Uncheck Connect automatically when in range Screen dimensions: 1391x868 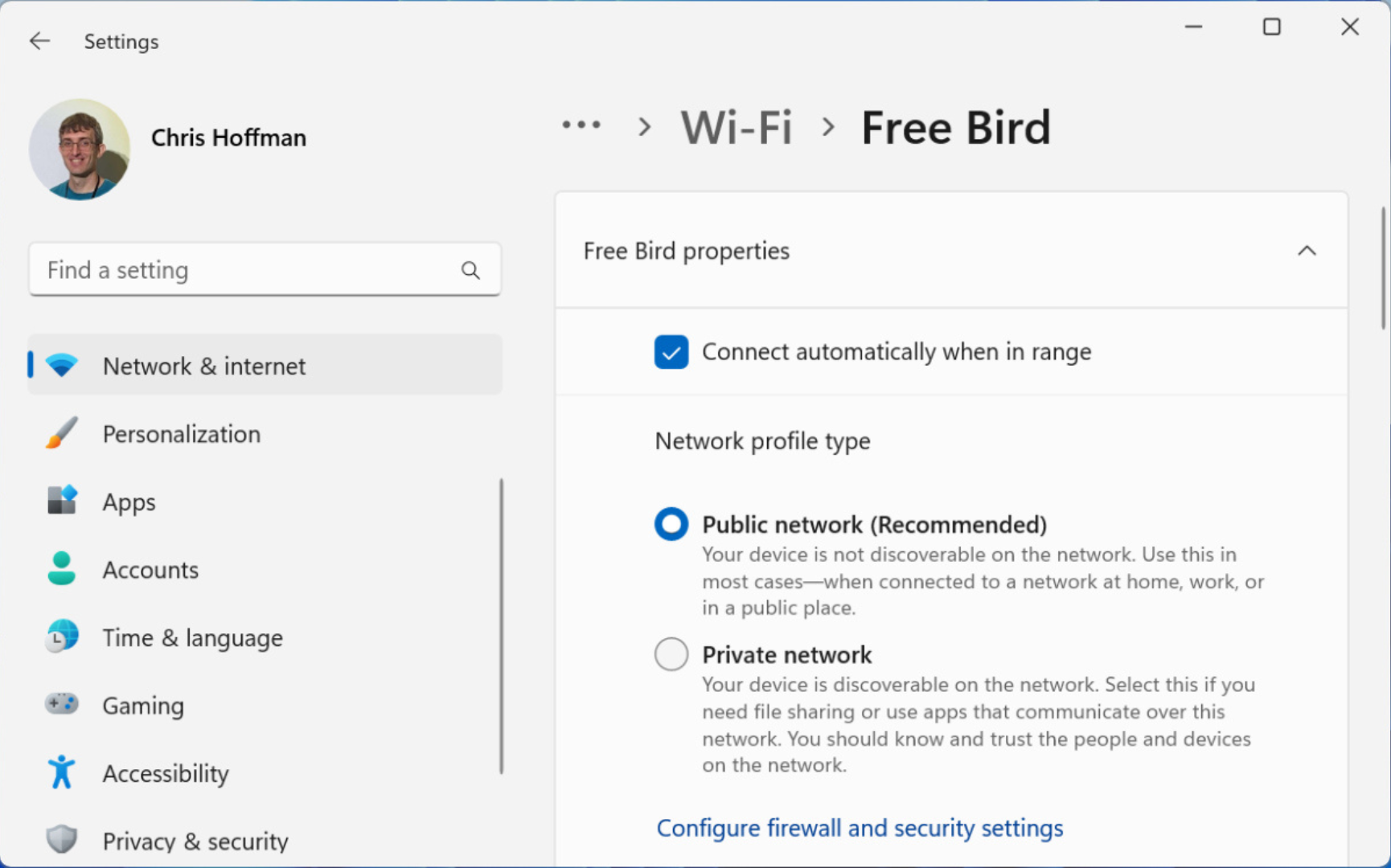coord(671,351)
